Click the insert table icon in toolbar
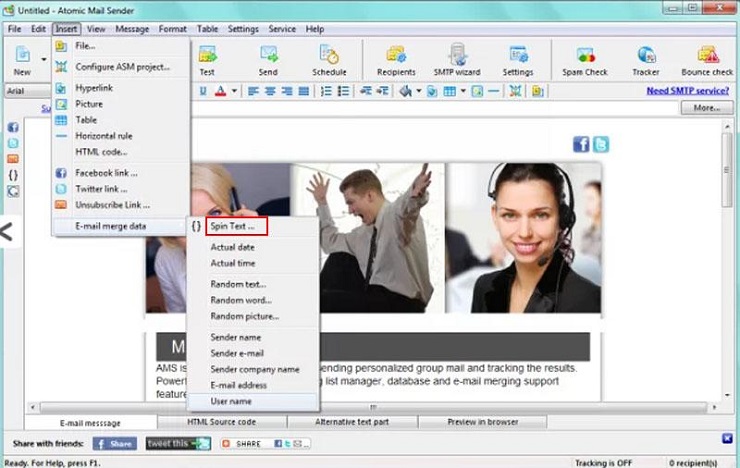Image resolution: width=740 pixels, height=468 pixels. [449, 91]
